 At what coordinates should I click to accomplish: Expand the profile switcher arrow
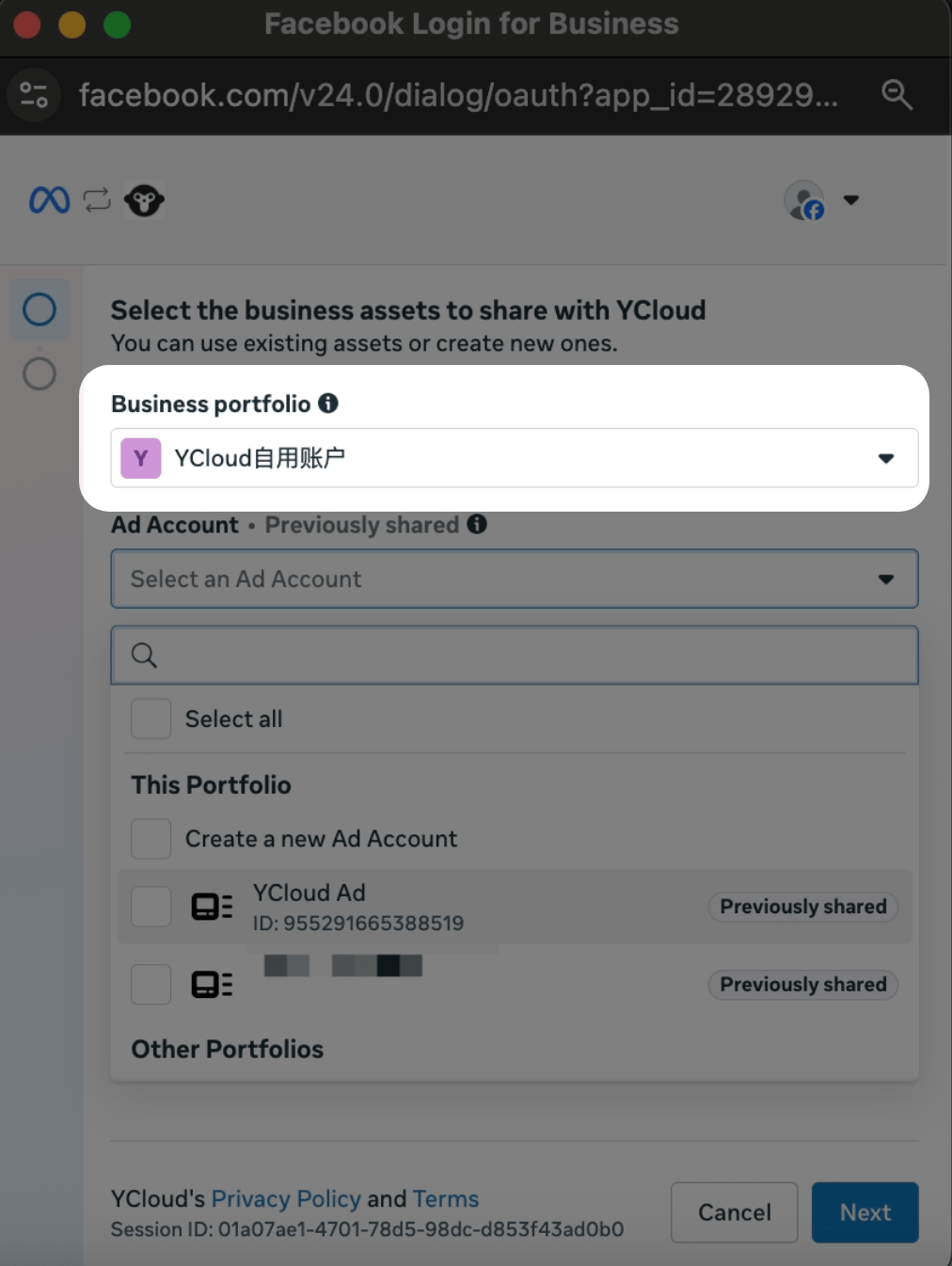coord(851,199)
